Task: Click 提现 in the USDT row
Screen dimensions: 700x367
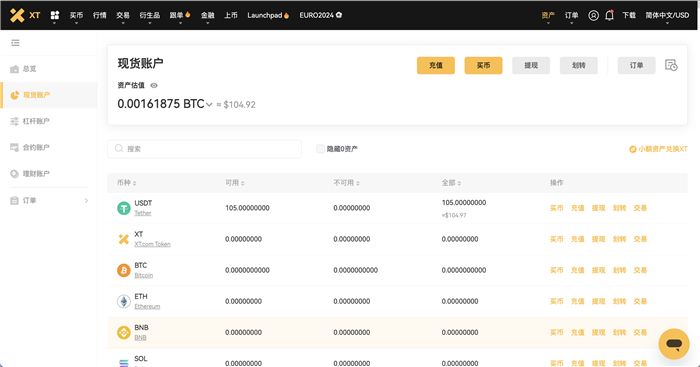Action: click(598, 208)
